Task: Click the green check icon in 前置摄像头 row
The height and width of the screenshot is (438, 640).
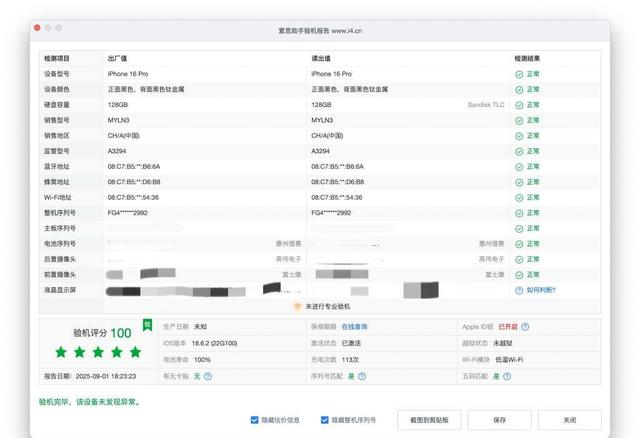Action: pos(519,275)
